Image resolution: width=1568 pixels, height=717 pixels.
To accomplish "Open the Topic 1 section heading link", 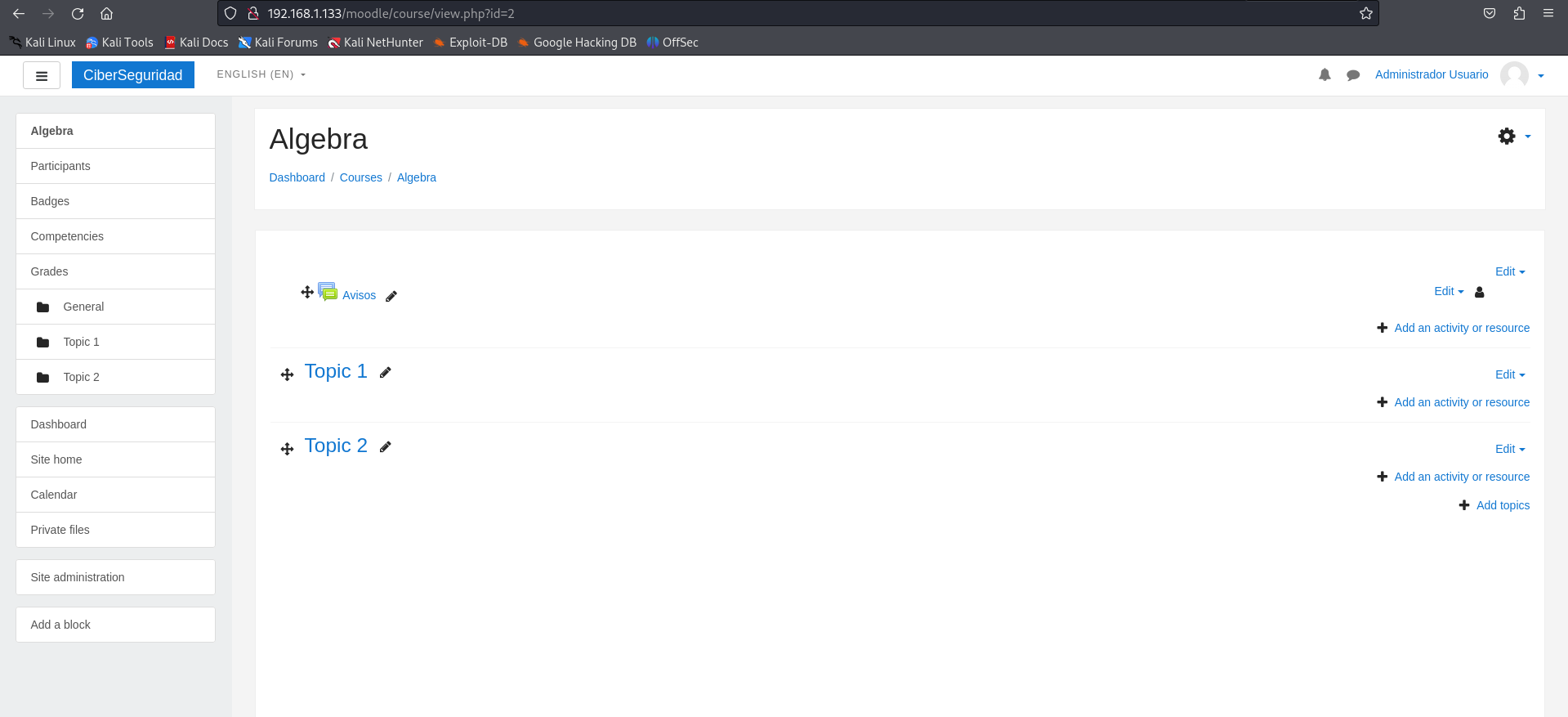I will [336, 371].
